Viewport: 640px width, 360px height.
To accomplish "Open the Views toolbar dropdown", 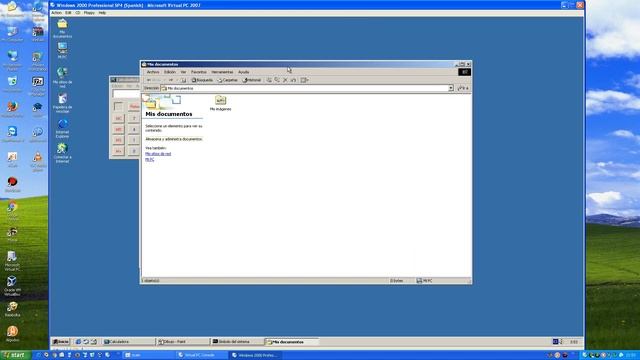I will (304, 80).
